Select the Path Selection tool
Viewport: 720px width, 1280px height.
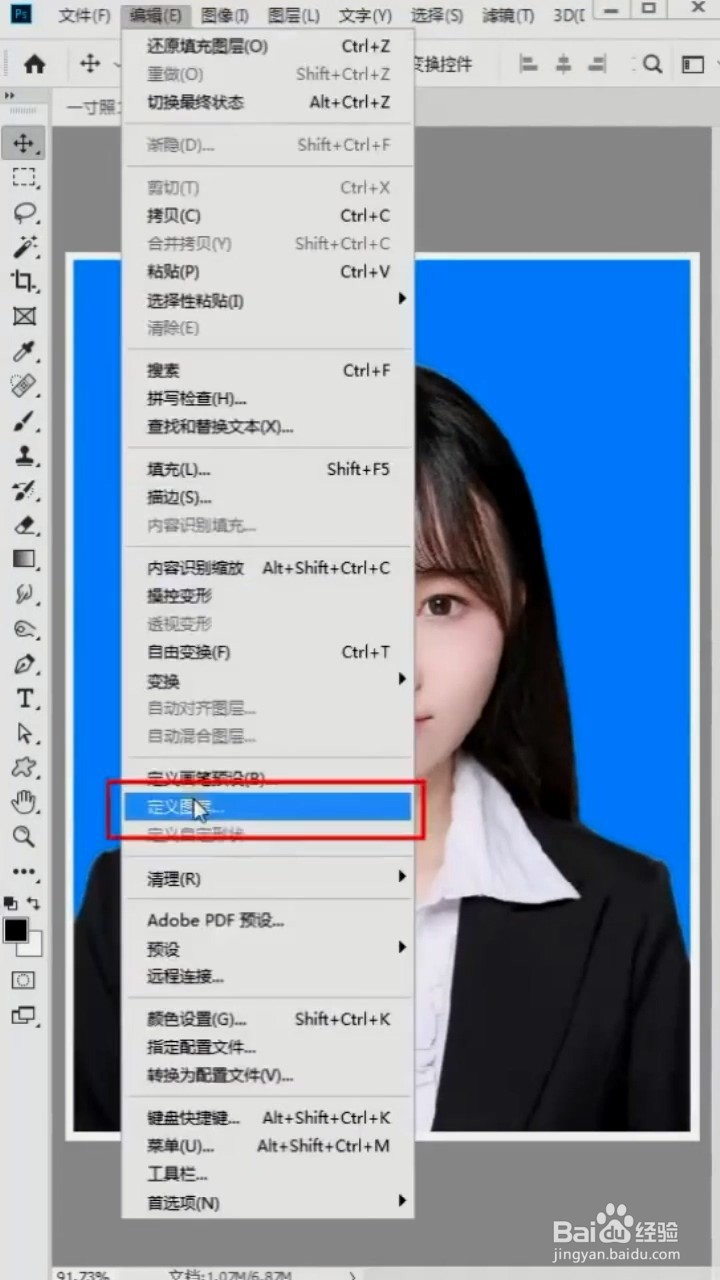(24, 733)
